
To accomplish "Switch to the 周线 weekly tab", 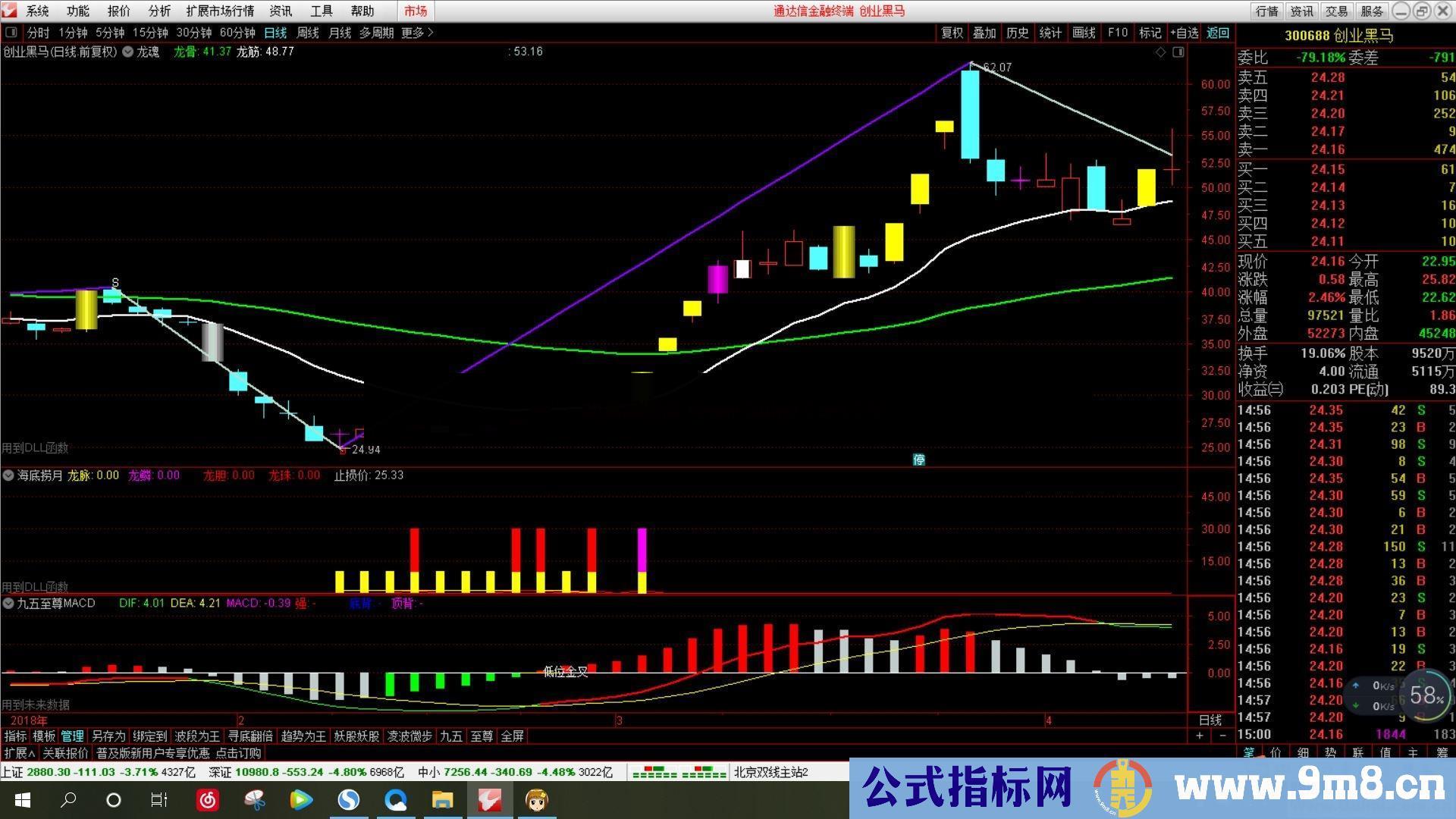I will pos(308,33).
